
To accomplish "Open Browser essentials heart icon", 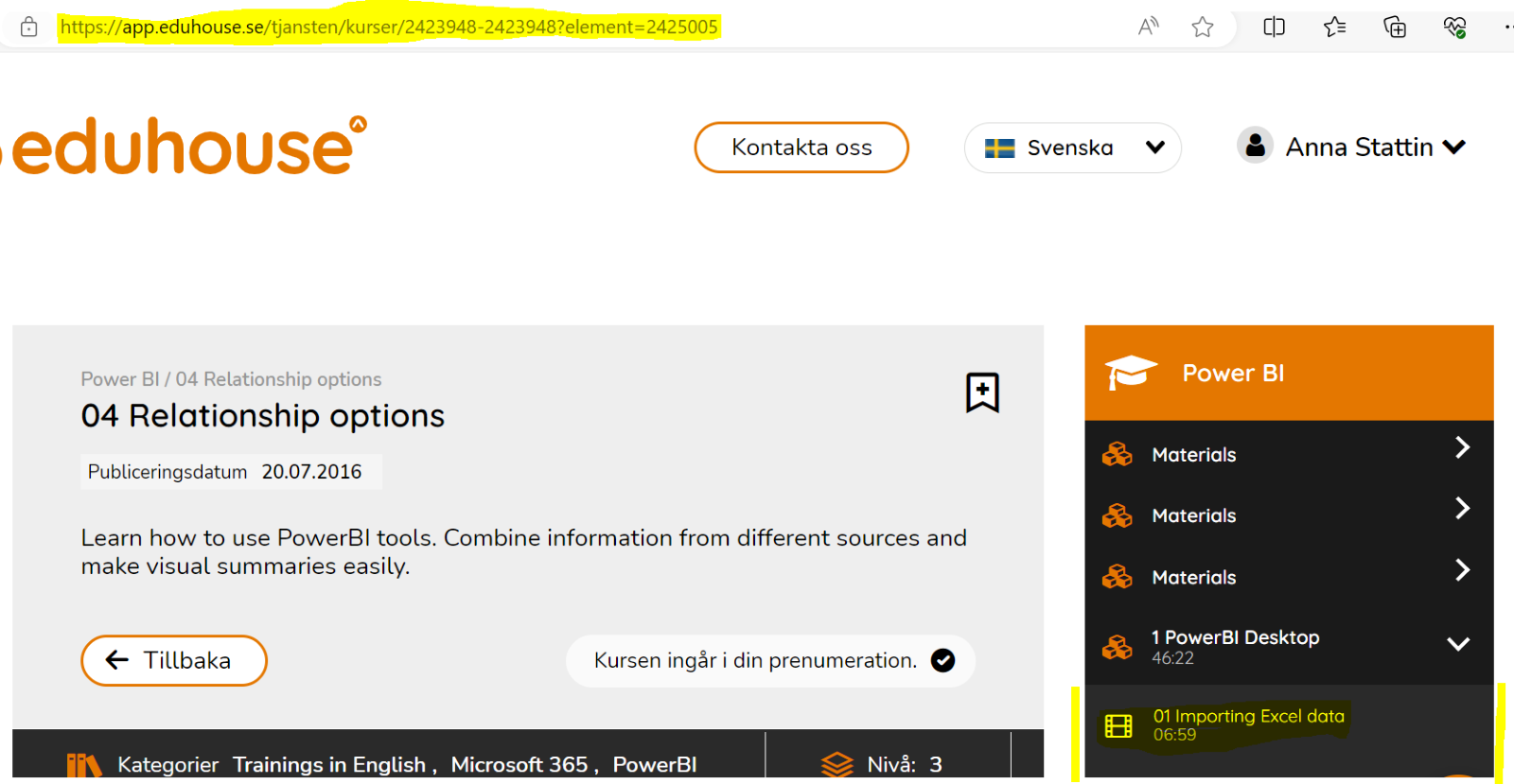I will (x=1455, y=26).
